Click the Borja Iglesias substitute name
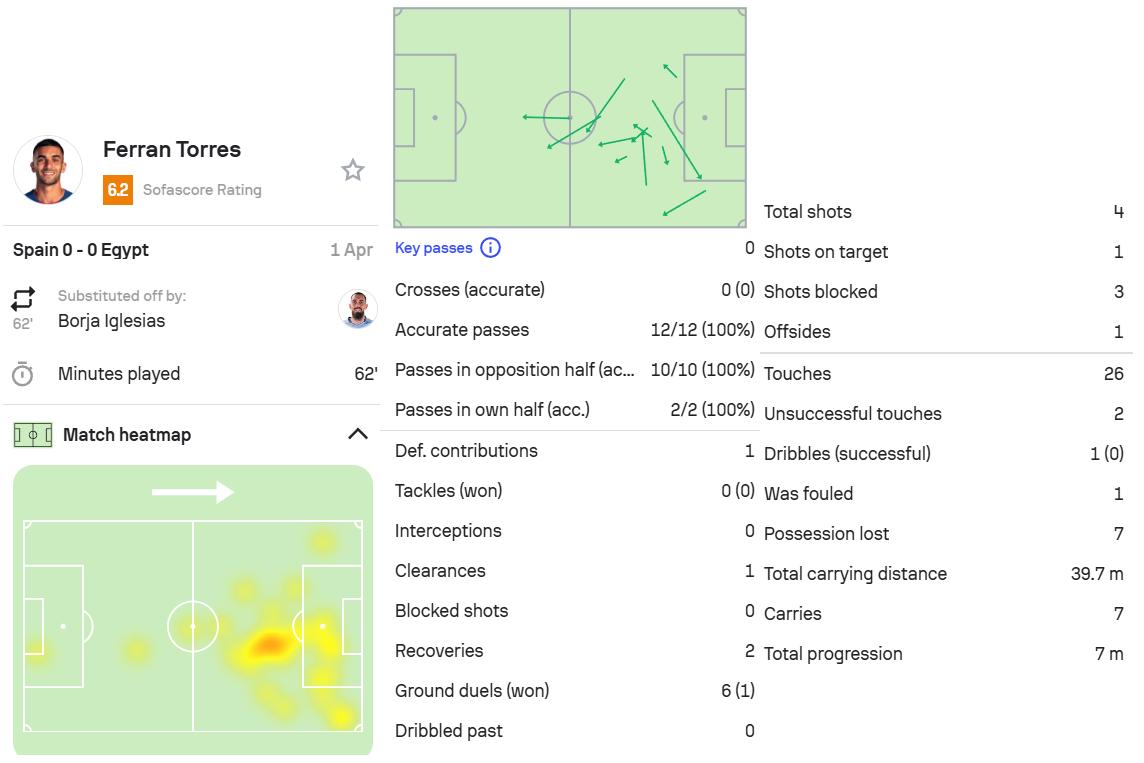This screenshot has height=763, width=1144. [x=111, y=321]
